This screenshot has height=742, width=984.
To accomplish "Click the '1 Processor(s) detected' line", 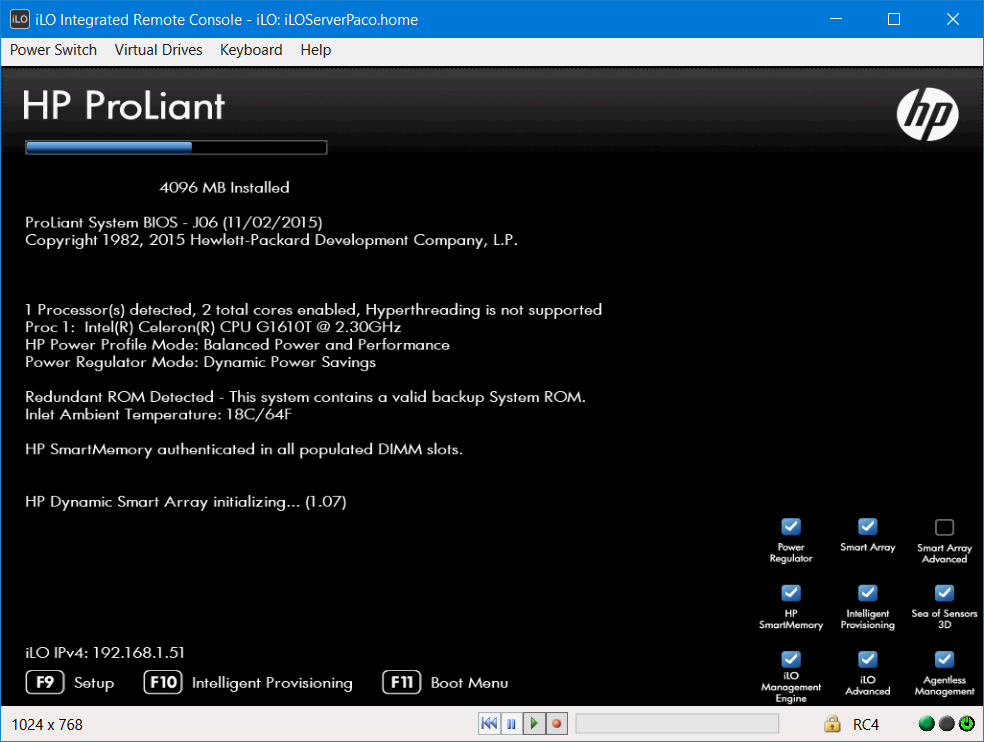I will point(314,309).
